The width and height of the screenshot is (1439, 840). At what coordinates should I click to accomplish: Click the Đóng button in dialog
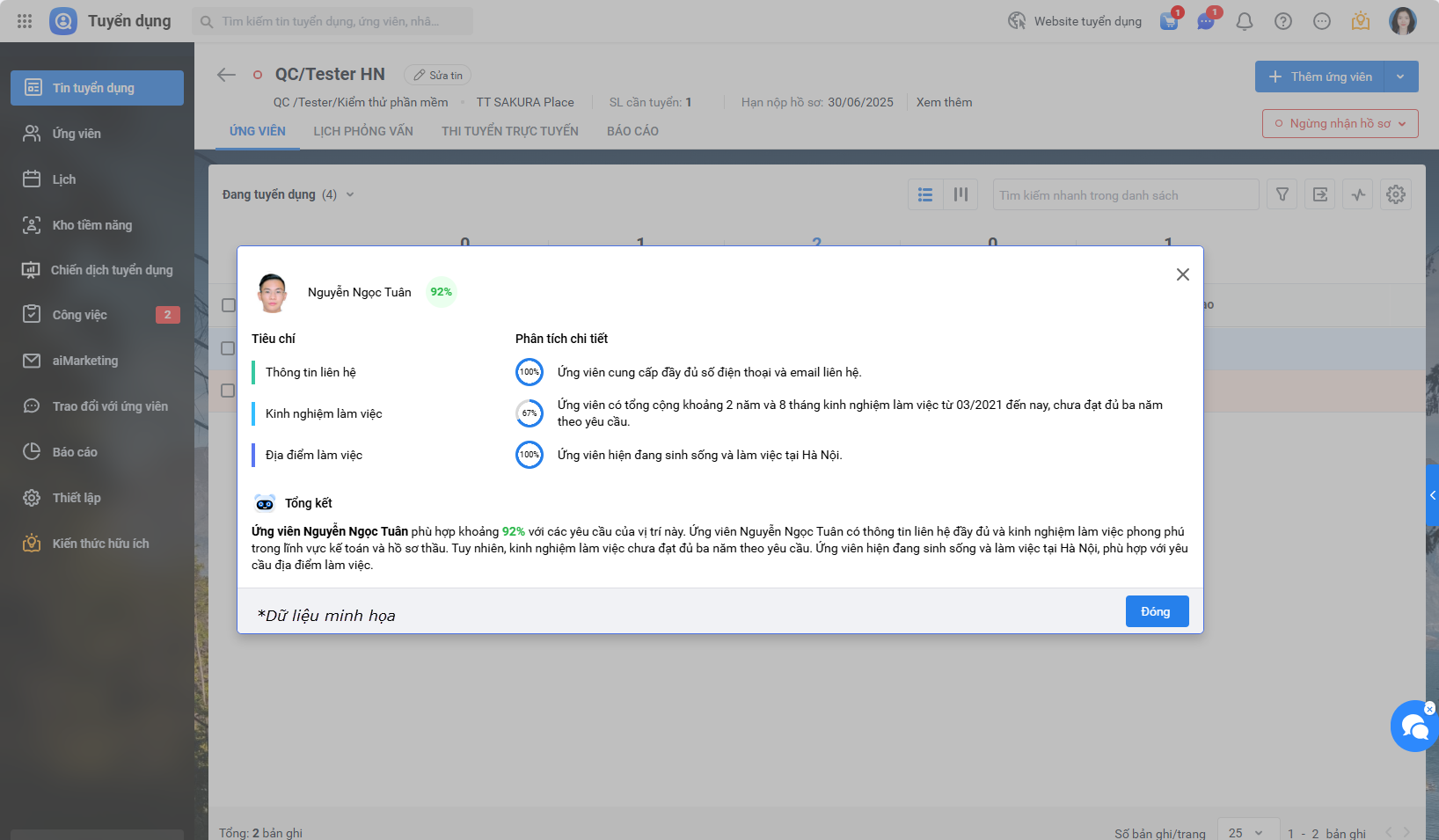click(1156, 611)
